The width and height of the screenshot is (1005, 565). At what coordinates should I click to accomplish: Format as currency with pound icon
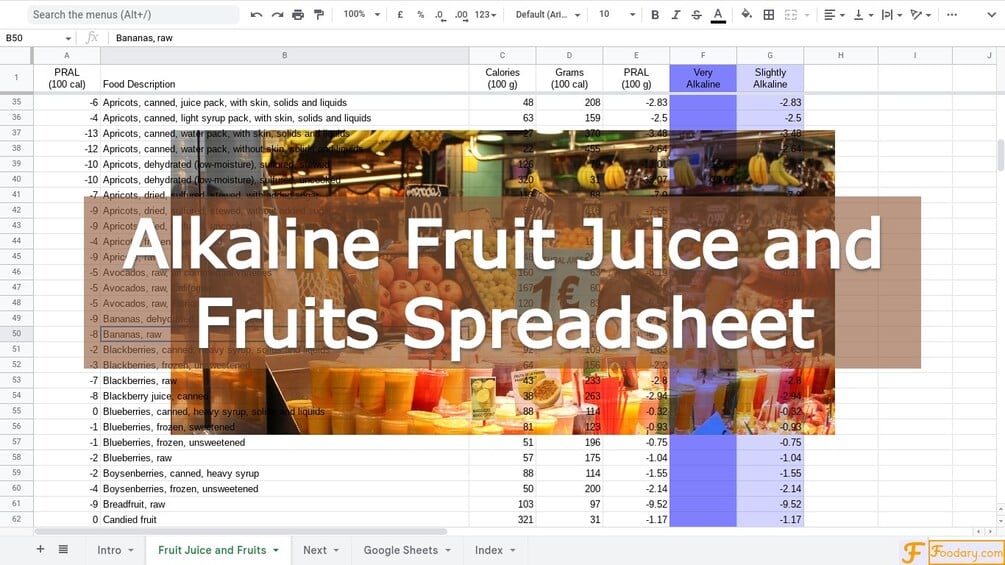tap(400, 14)
